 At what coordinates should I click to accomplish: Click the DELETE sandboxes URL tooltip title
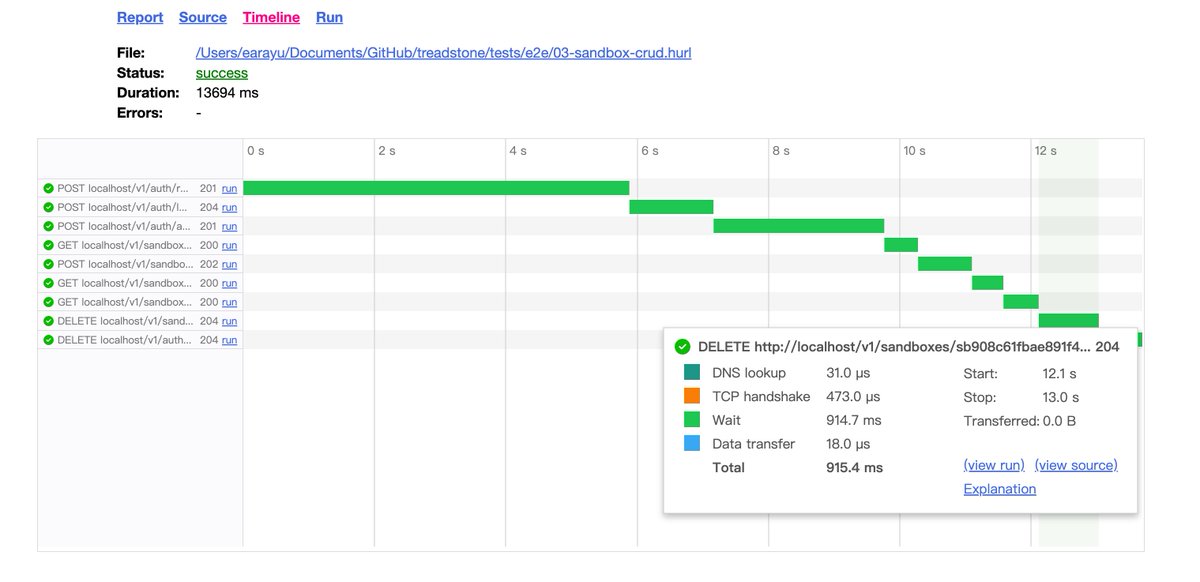coord(893,347)
